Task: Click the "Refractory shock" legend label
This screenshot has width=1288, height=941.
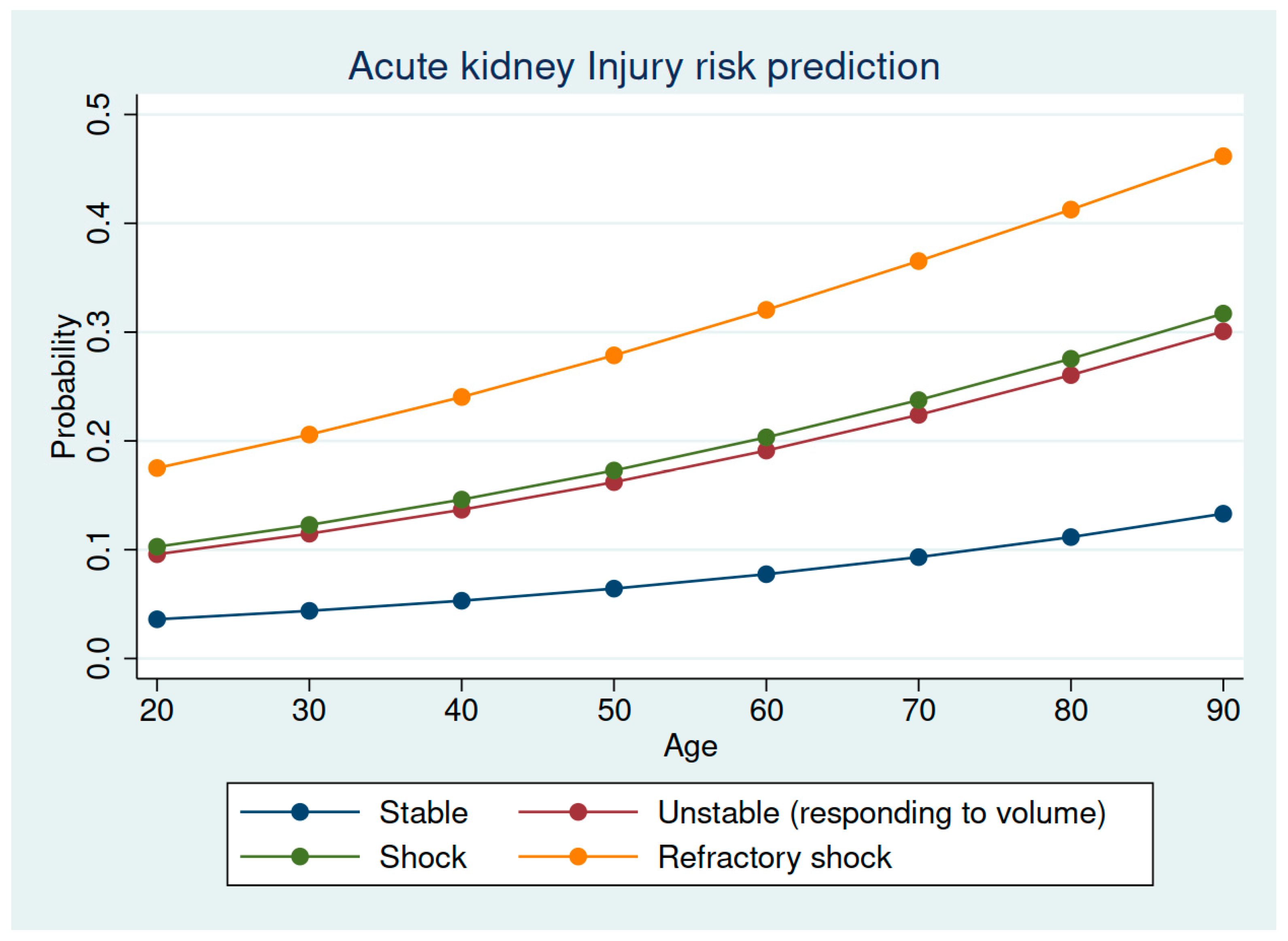Action: click(774, 857)
